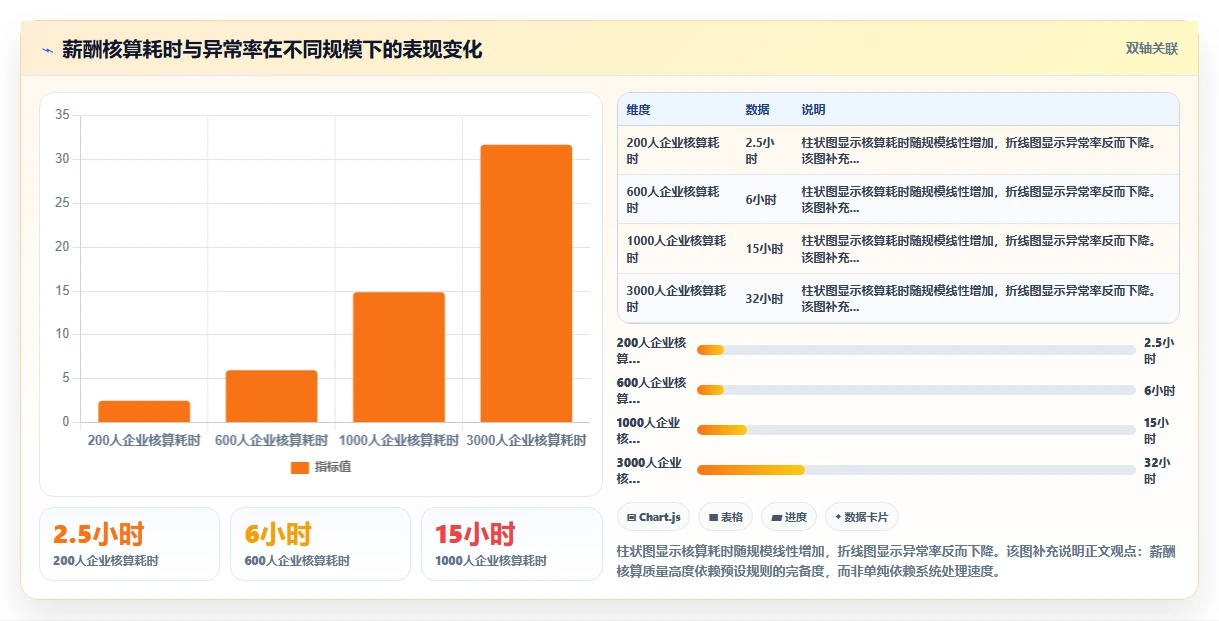Click the 600人企业 progress bar
This screenshot has width=1219, height=621.
916,390
